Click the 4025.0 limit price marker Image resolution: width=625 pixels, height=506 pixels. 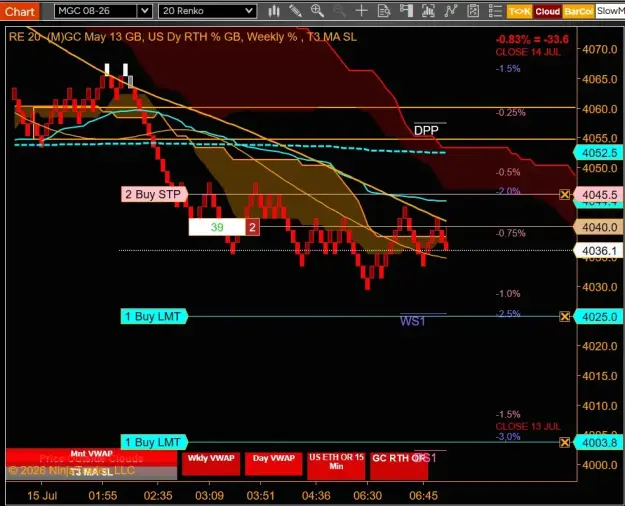click(x=599, y=317)
